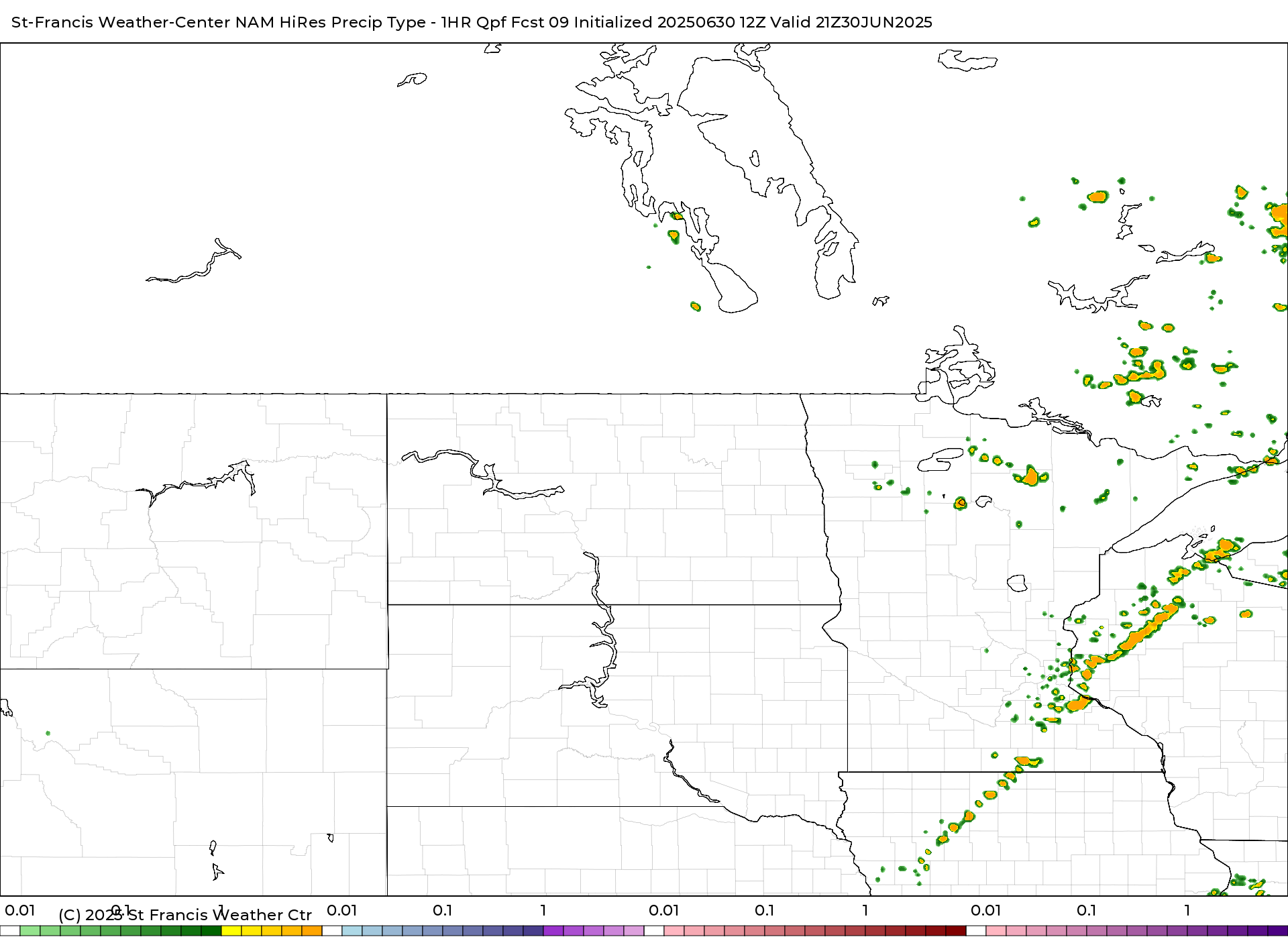The width and height of the screenshot is (1288, 939).
Task: Click the lightest pink swatch starting the red scale
Action: pos(674,931)
